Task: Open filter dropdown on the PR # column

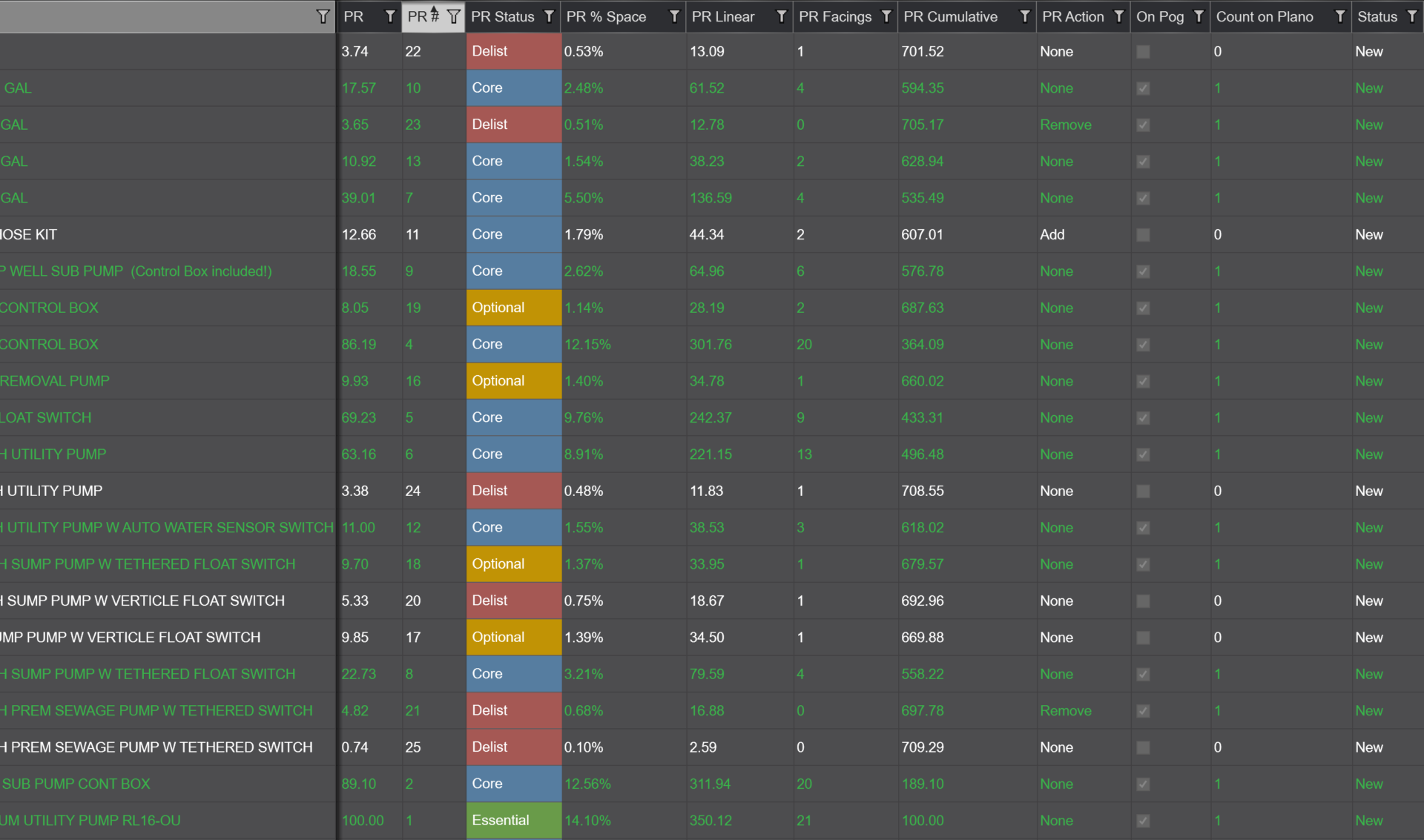Action: click(454, 16)
